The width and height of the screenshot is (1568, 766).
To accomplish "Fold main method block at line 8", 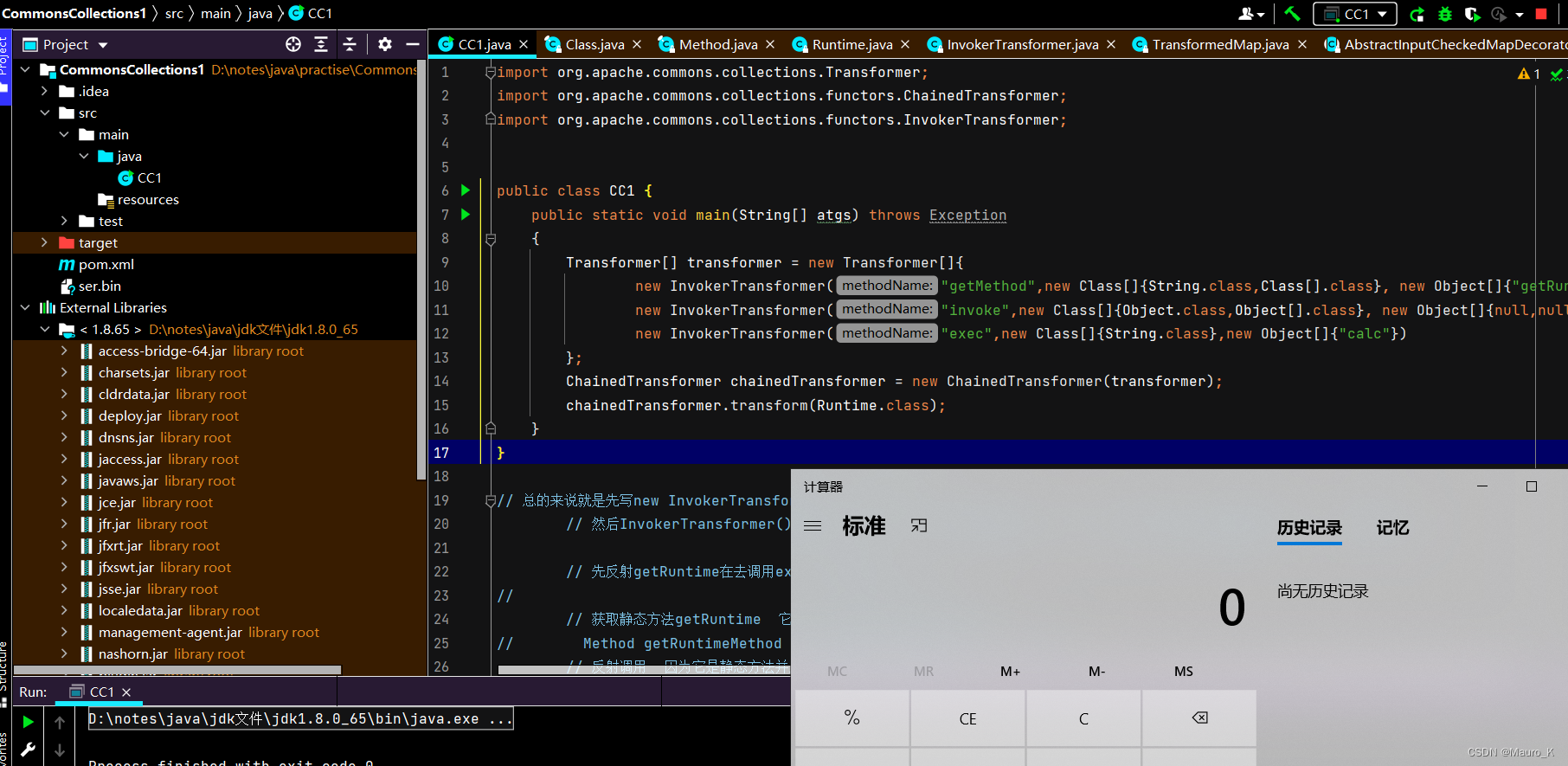I will (491, 239).
